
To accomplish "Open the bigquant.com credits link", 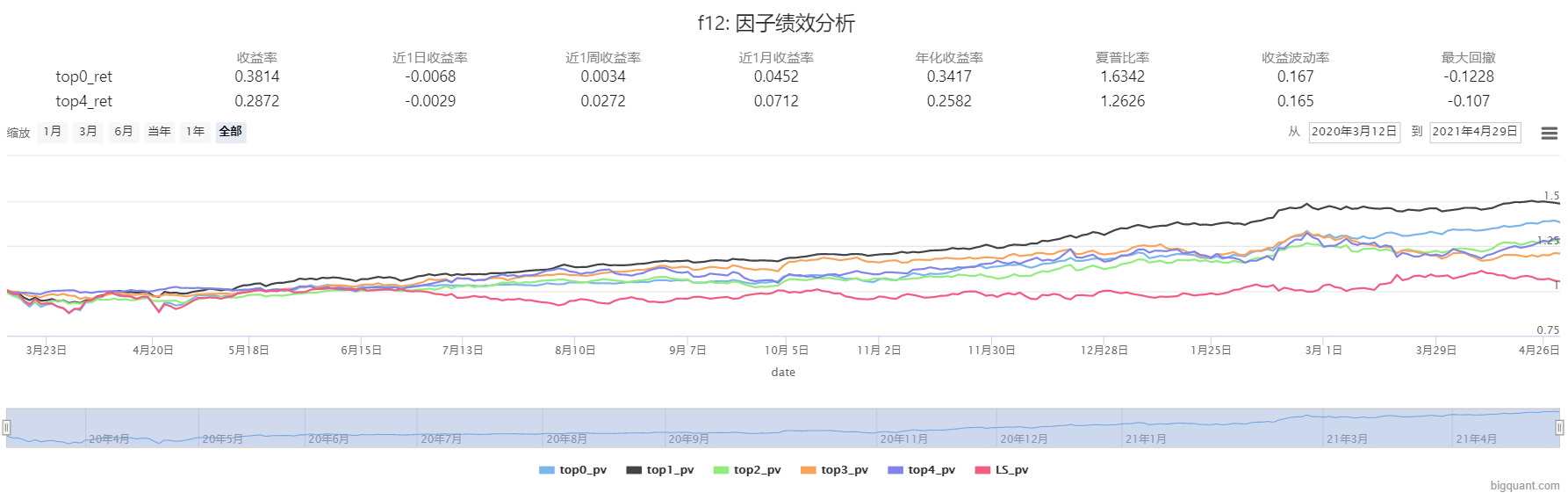I will (1524, 486).
